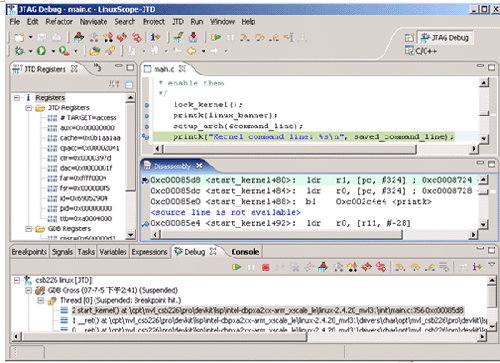The width and height of the screenshot is (500, 363).
Task: Click down arrow of Registers view vertical scrollbar
Action: click(130, 235)
